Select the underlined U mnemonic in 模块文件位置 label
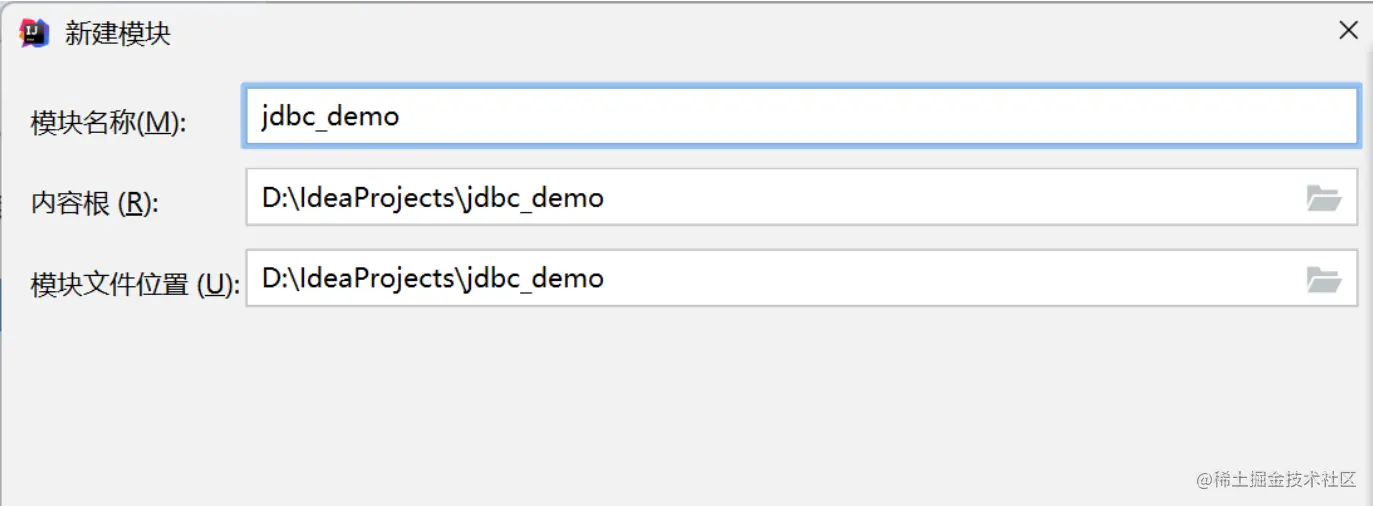The height and width of the screenshot is (506, 1373). coord(214,285)
